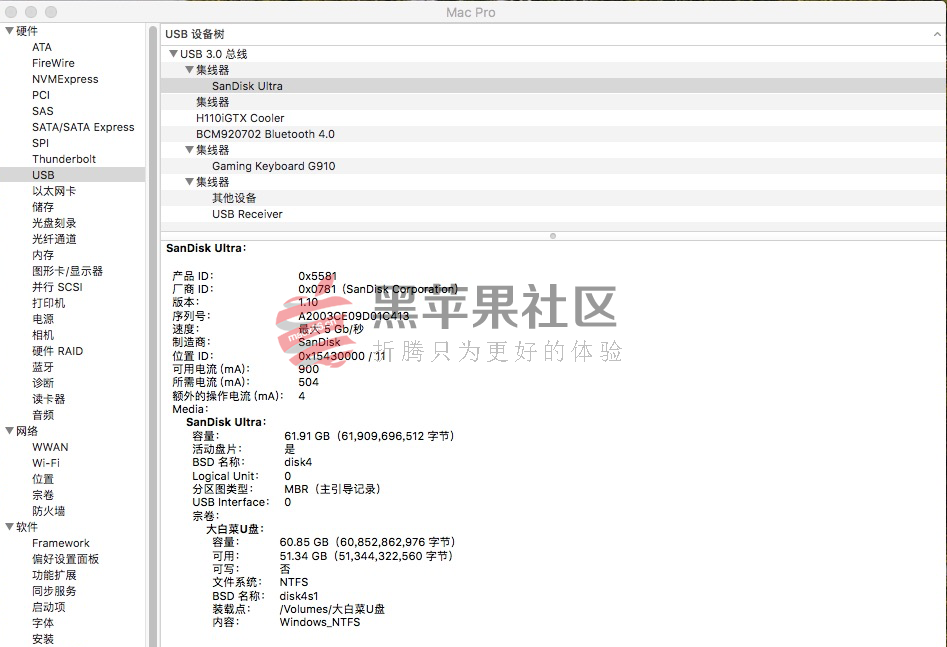
Task: Collapse the 集线器 node above 其他设备
Action: [x=189, y=182]
